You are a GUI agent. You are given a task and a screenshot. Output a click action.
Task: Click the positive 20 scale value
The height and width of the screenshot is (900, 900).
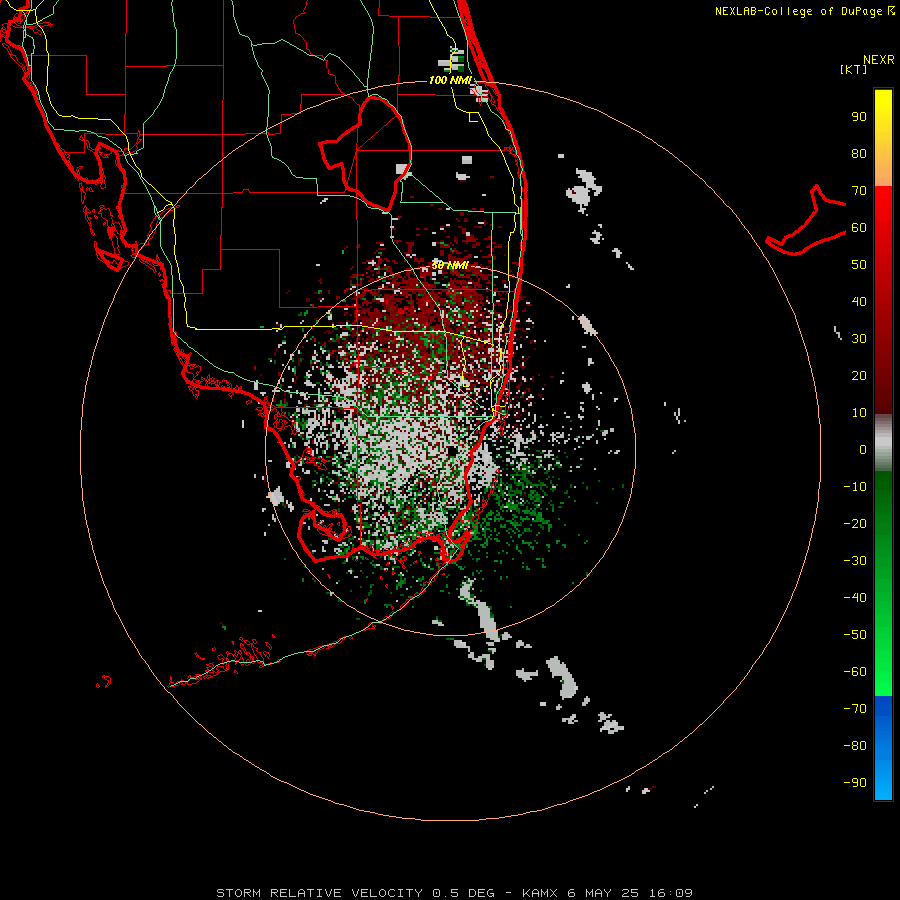pos(859,376)
